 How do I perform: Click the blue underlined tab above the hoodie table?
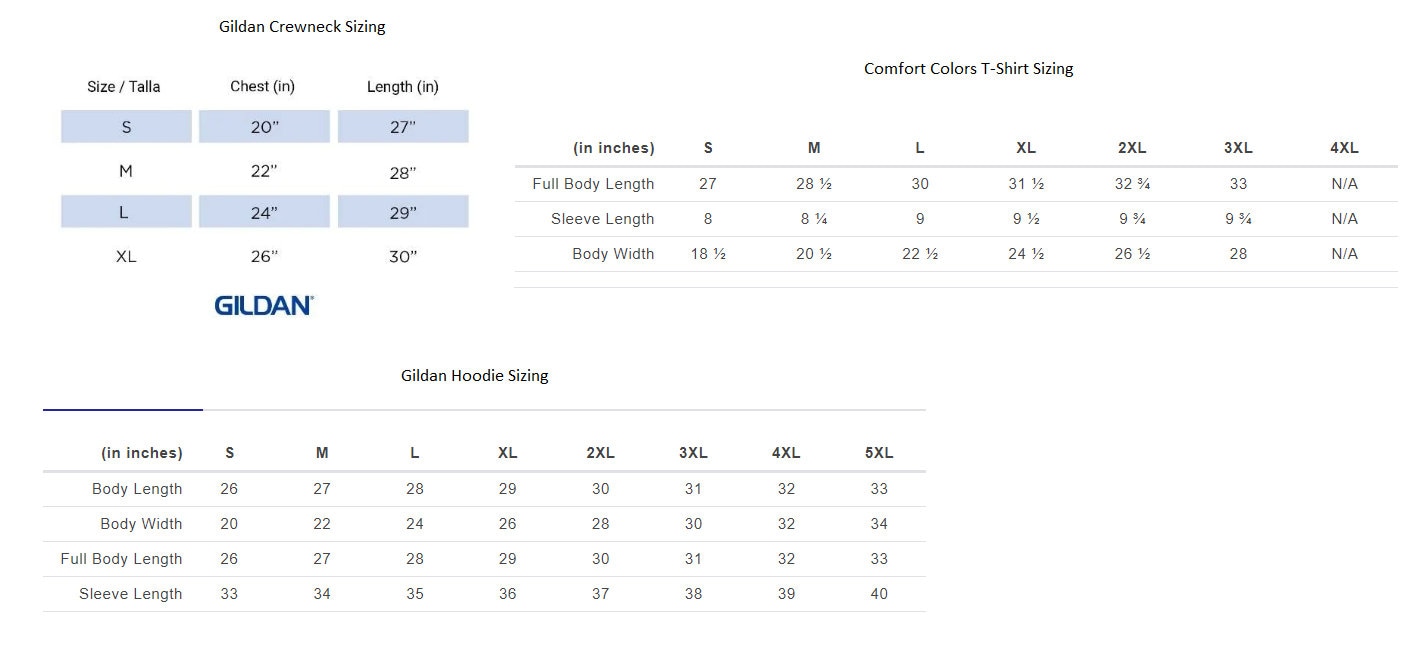123,409
